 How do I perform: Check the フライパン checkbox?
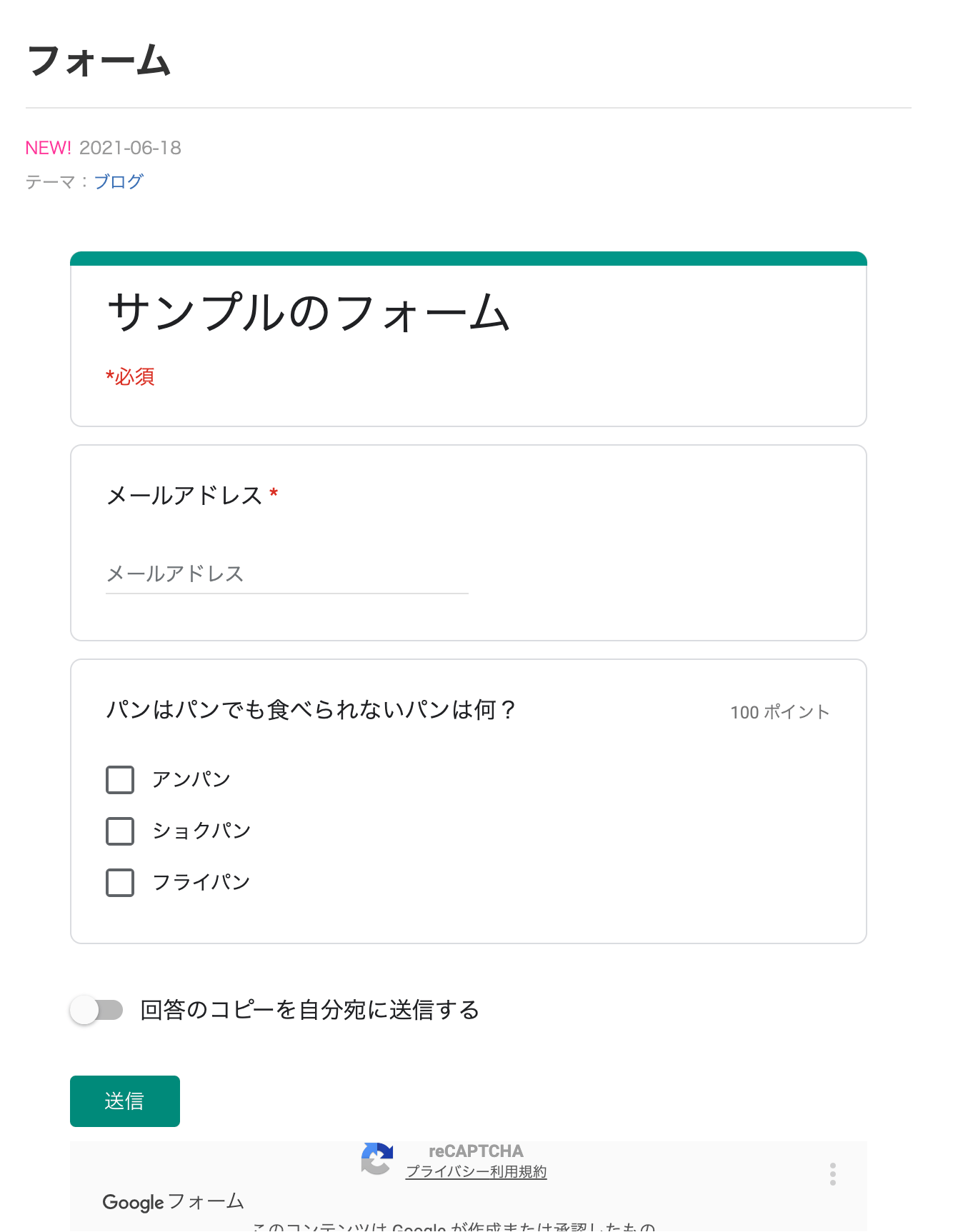point(119,883)
